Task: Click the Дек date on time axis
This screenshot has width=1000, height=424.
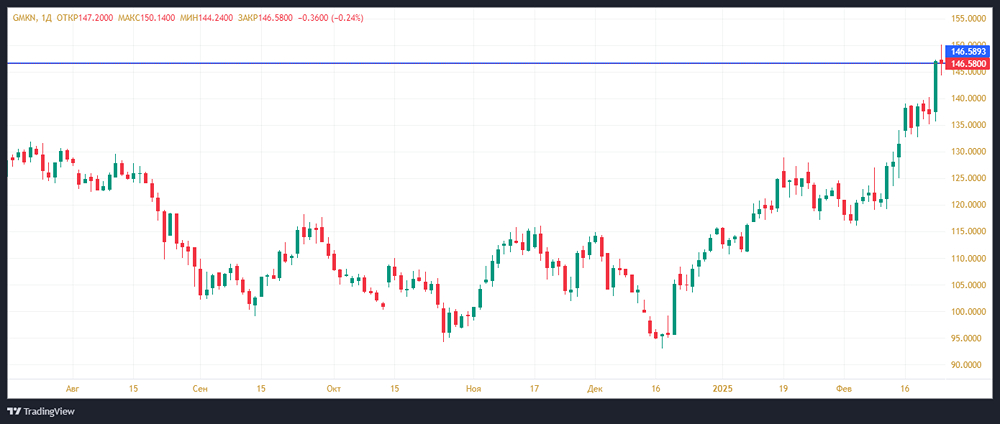Action: tap(596, 386)
